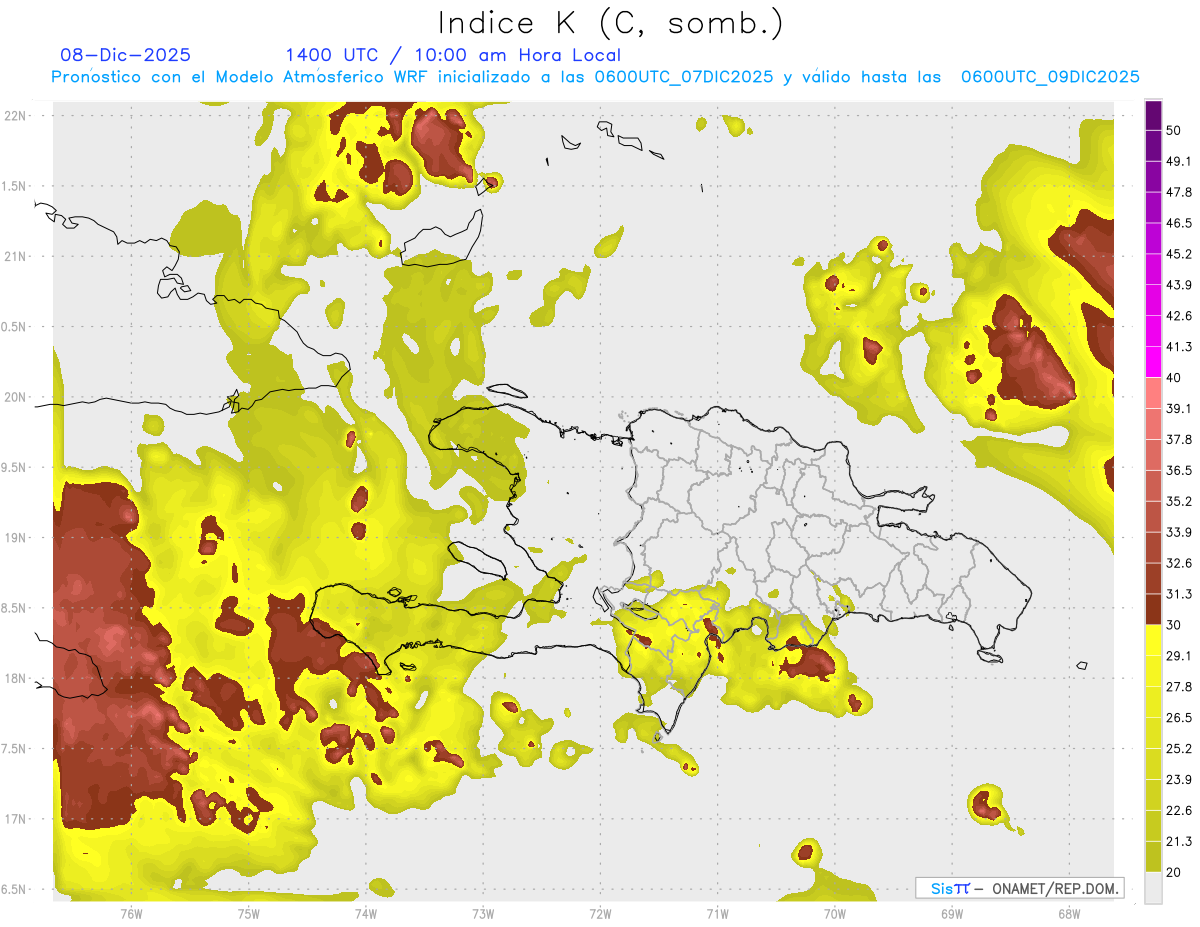Viewport: 1200px width, 927px height.
Task: Click the pink swatch between 39.1 and 40
Action: tap(1153, 393)
